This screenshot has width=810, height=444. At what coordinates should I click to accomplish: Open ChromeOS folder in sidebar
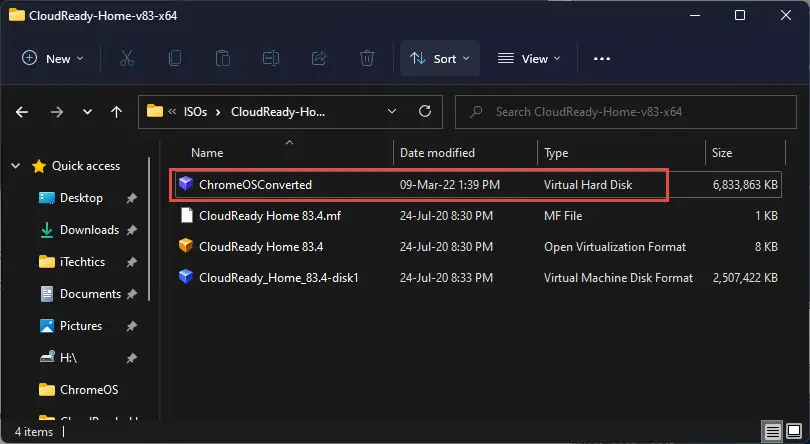89,390
